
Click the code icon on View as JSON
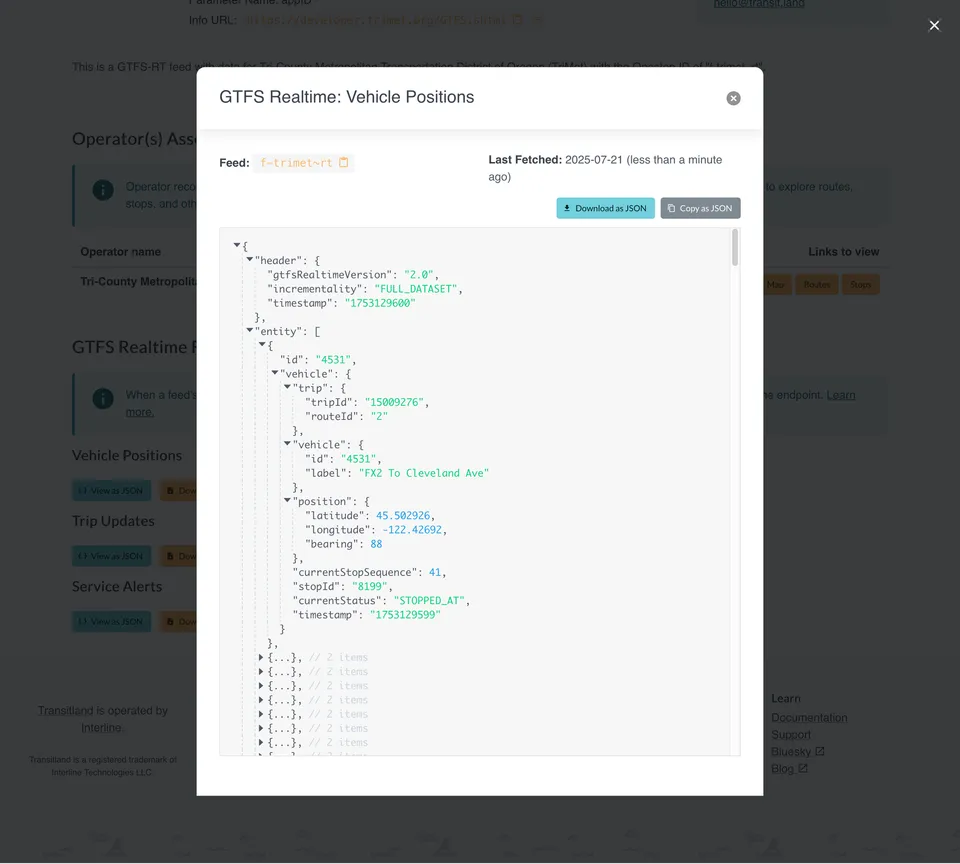(83, 490)
